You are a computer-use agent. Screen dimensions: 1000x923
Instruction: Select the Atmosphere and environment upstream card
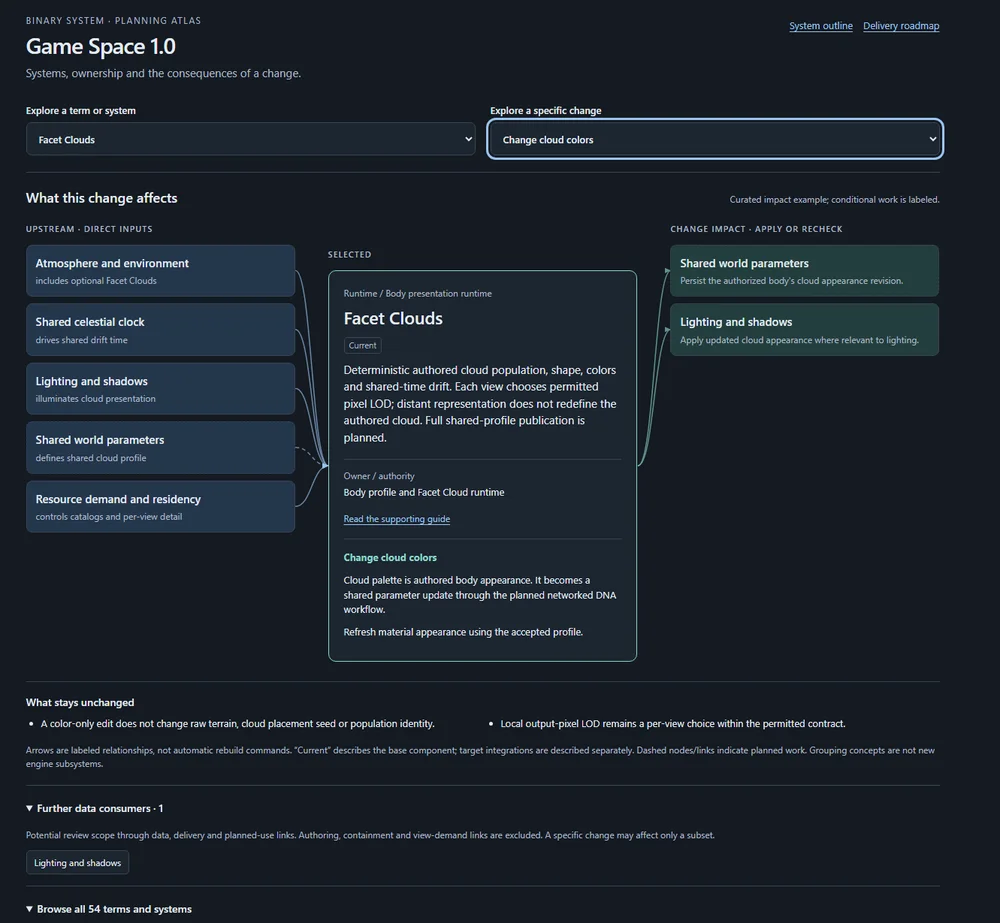pos(161,270)
